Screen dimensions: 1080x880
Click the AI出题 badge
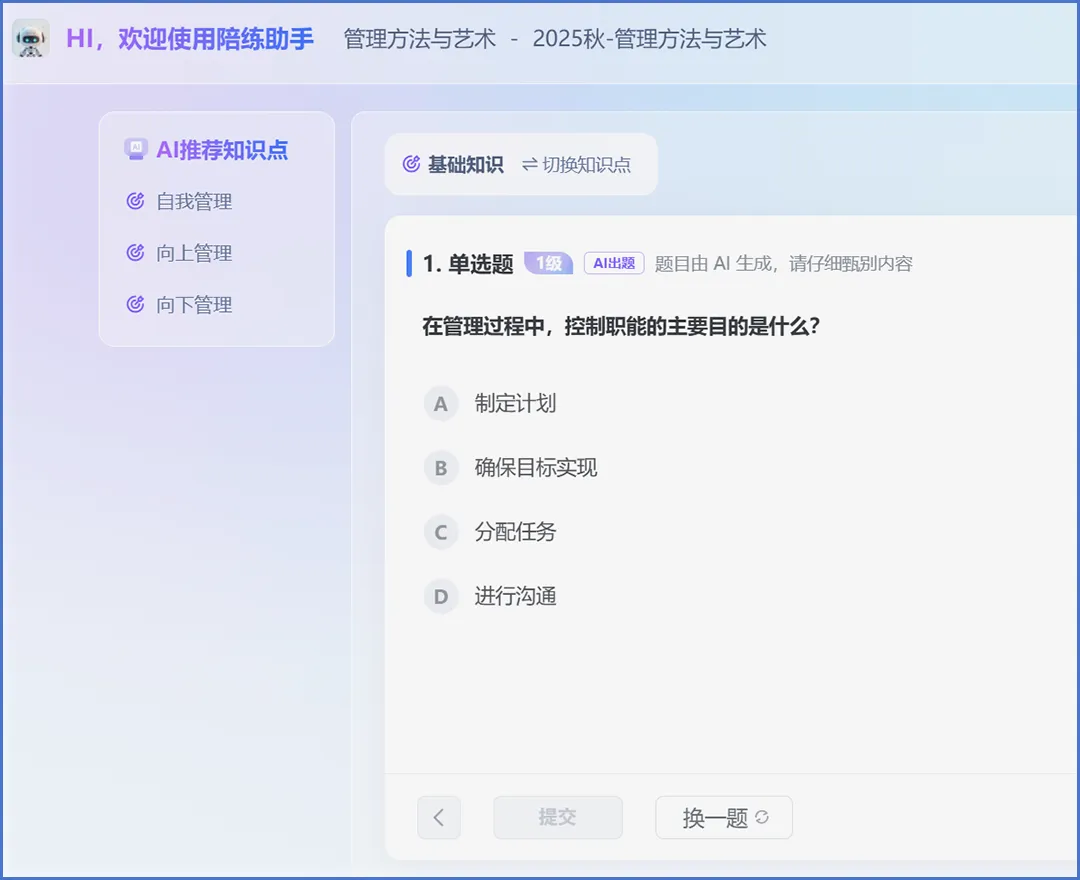614,264
